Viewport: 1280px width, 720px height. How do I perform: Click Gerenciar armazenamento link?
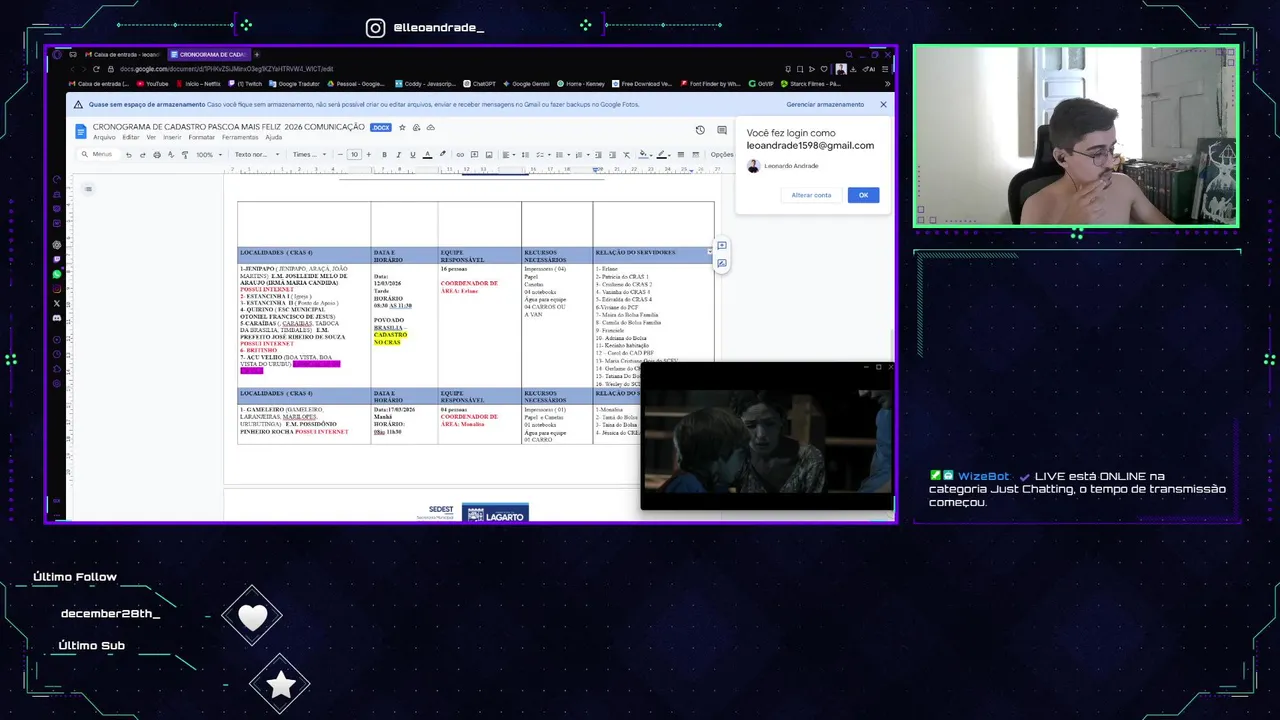[825, 104]
